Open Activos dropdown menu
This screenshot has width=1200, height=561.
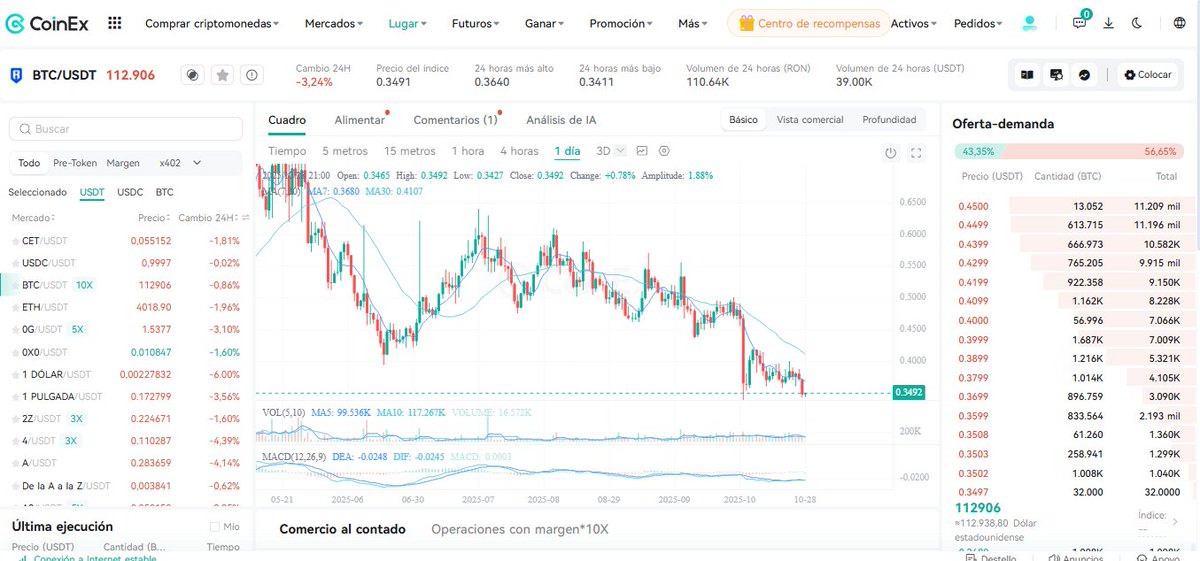click(x=913, y=23)
